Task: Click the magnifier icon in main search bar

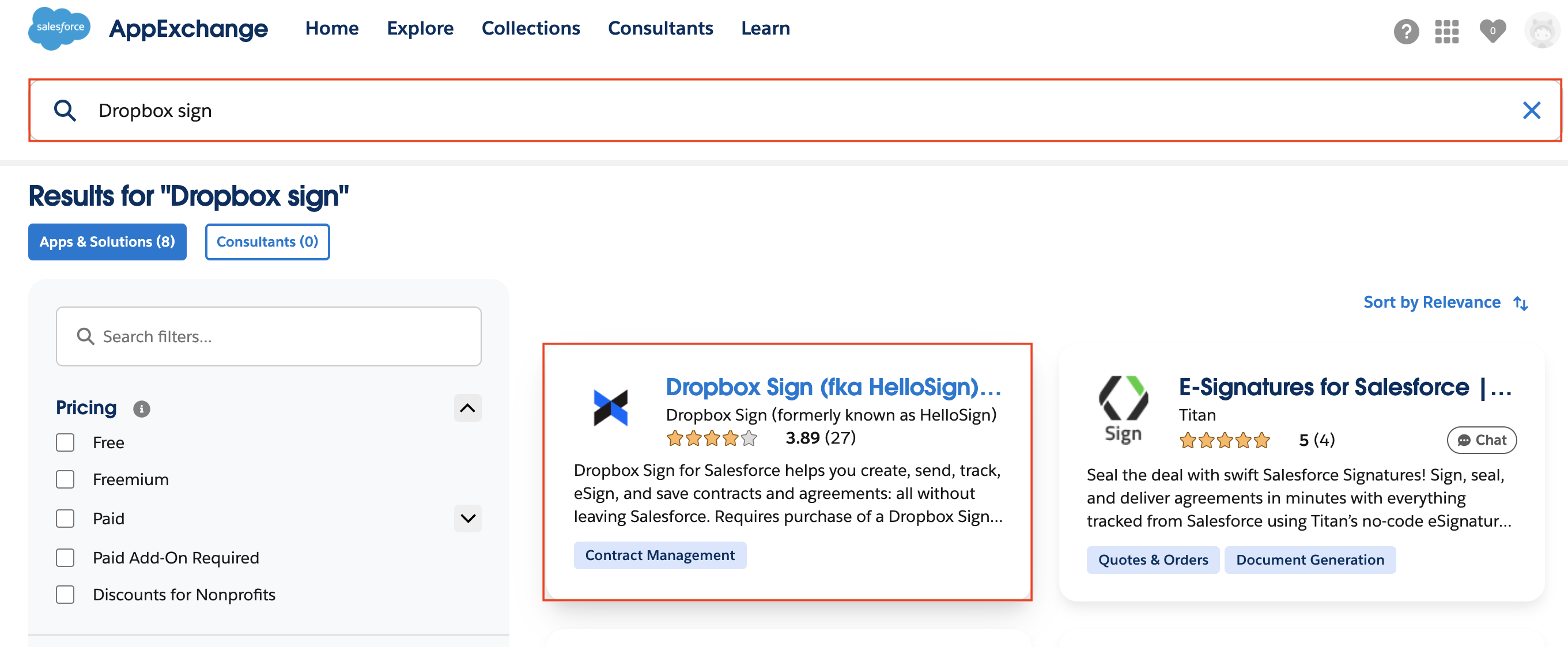Action: 65,111
